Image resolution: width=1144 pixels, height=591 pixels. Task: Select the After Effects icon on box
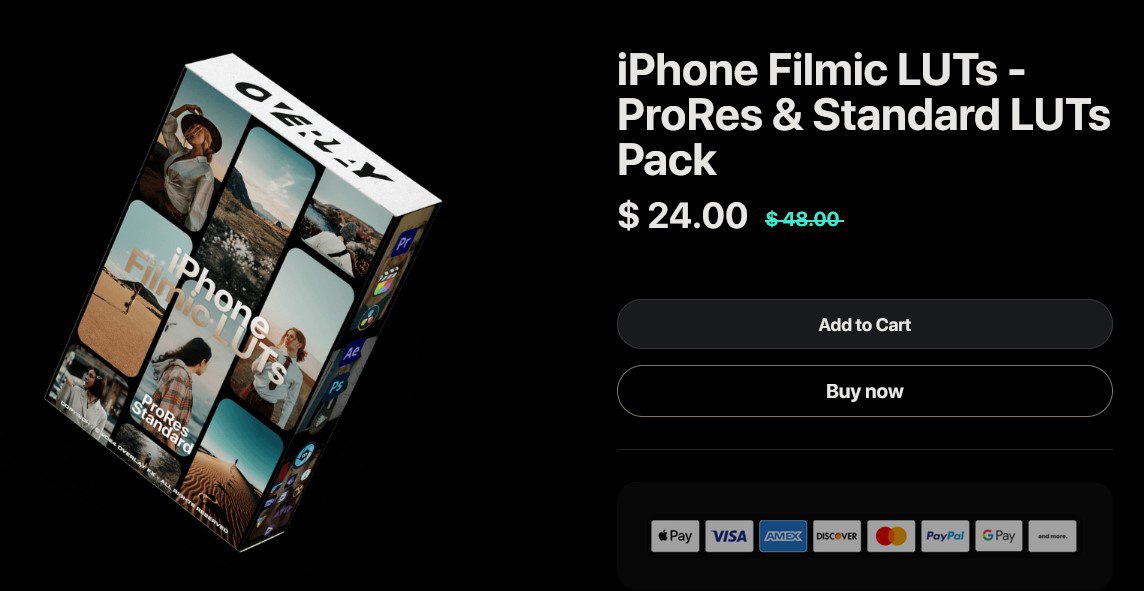pyautogui.click(x=352, y=353)
